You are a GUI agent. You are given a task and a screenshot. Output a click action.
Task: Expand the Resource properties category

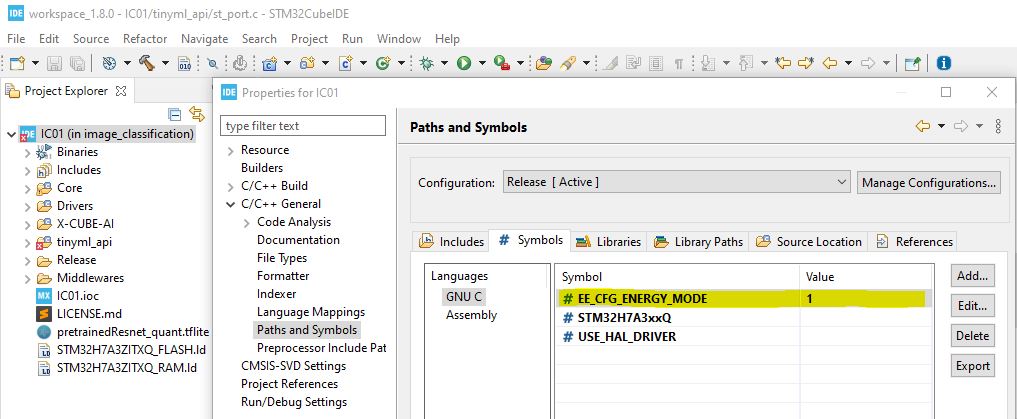tap(231, 151)
